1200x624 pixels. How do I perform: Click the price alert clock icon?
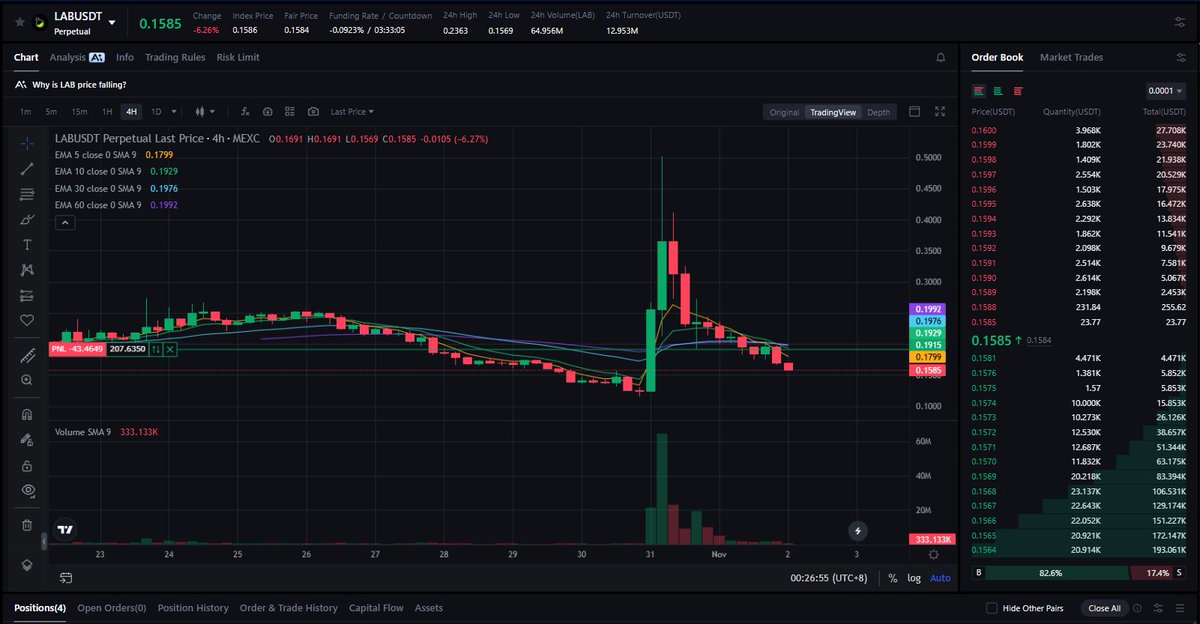point(267,112)
